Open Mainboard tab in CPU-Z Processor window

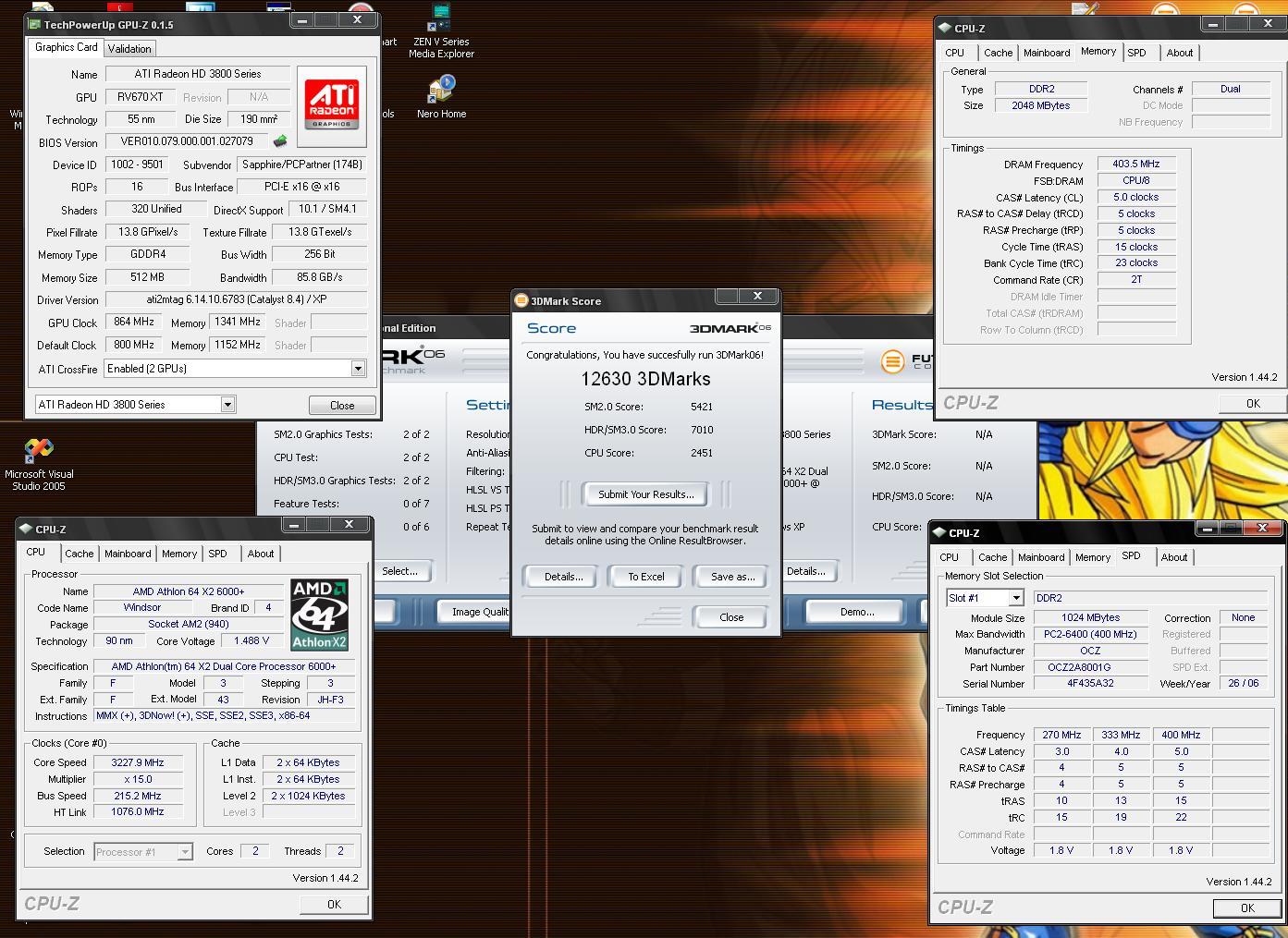[128, 554]
